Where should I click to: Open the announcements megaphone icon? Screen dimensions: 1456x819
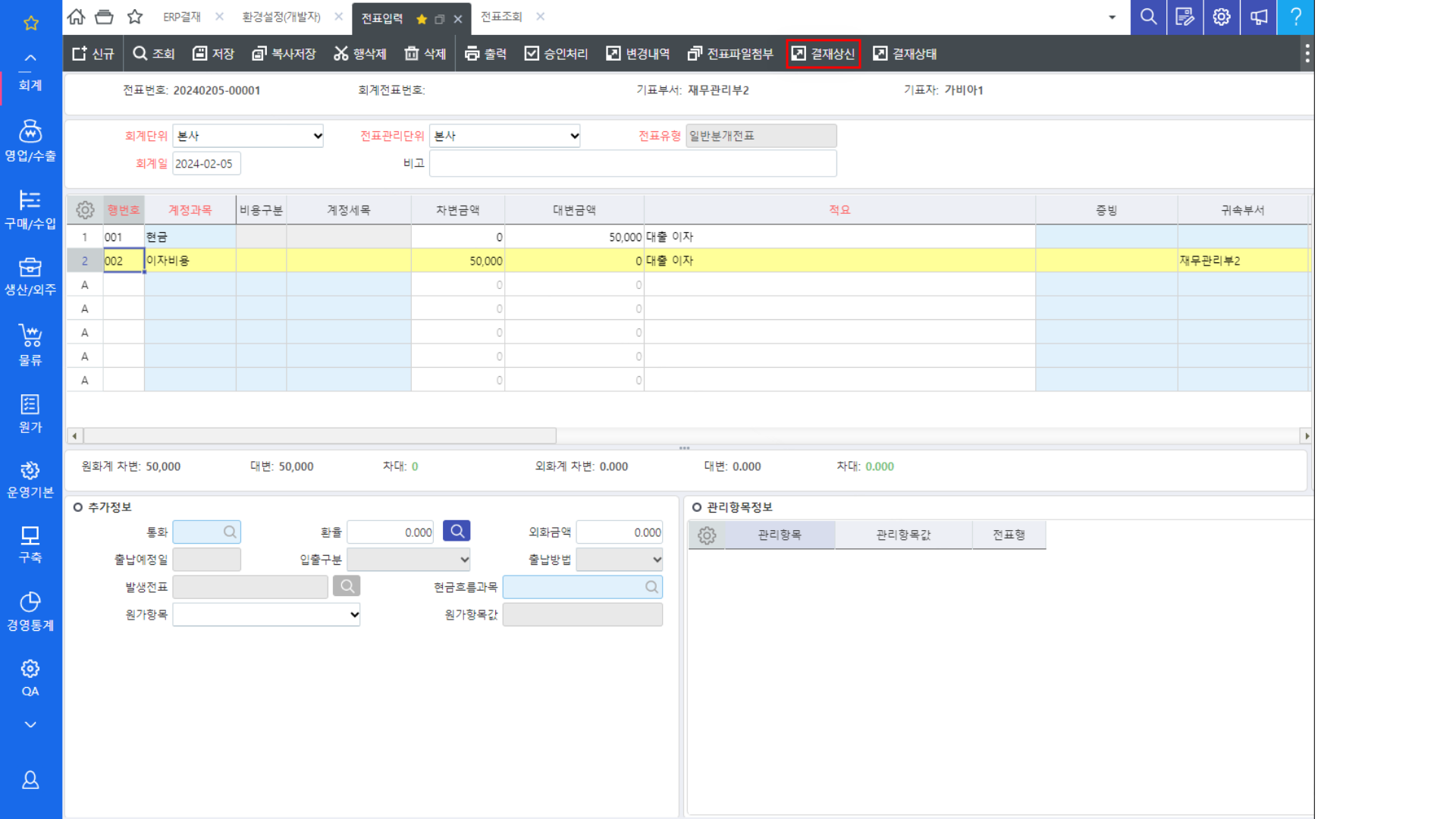[x=1259, y=17]
